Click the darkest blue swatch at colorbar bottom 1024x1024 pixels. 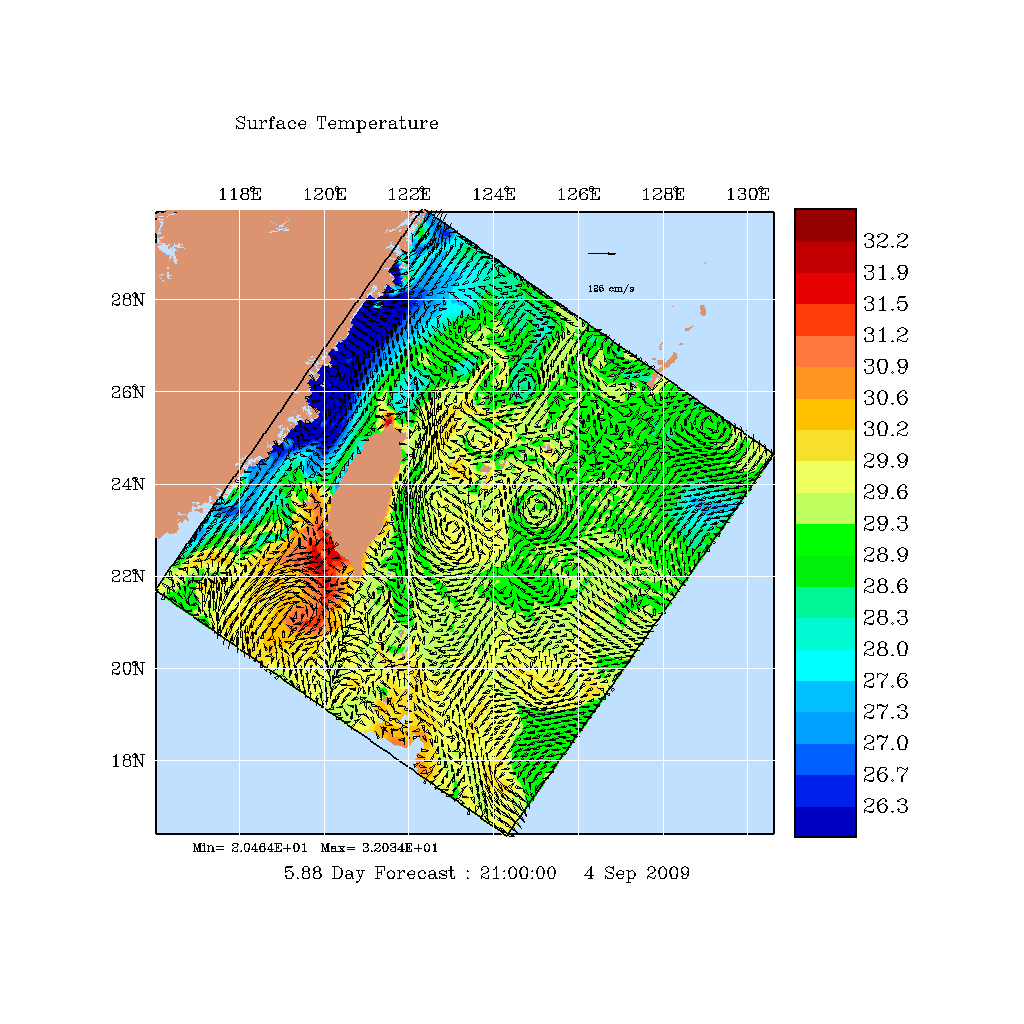825,821
